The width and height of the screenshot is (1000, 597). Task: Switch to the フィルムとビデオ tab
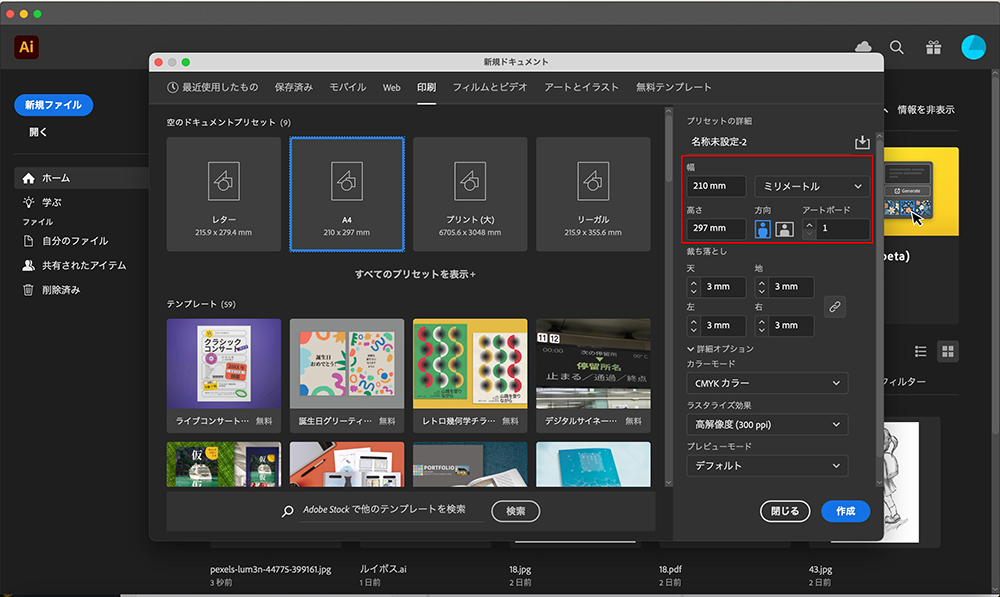[x=490, y=87]
